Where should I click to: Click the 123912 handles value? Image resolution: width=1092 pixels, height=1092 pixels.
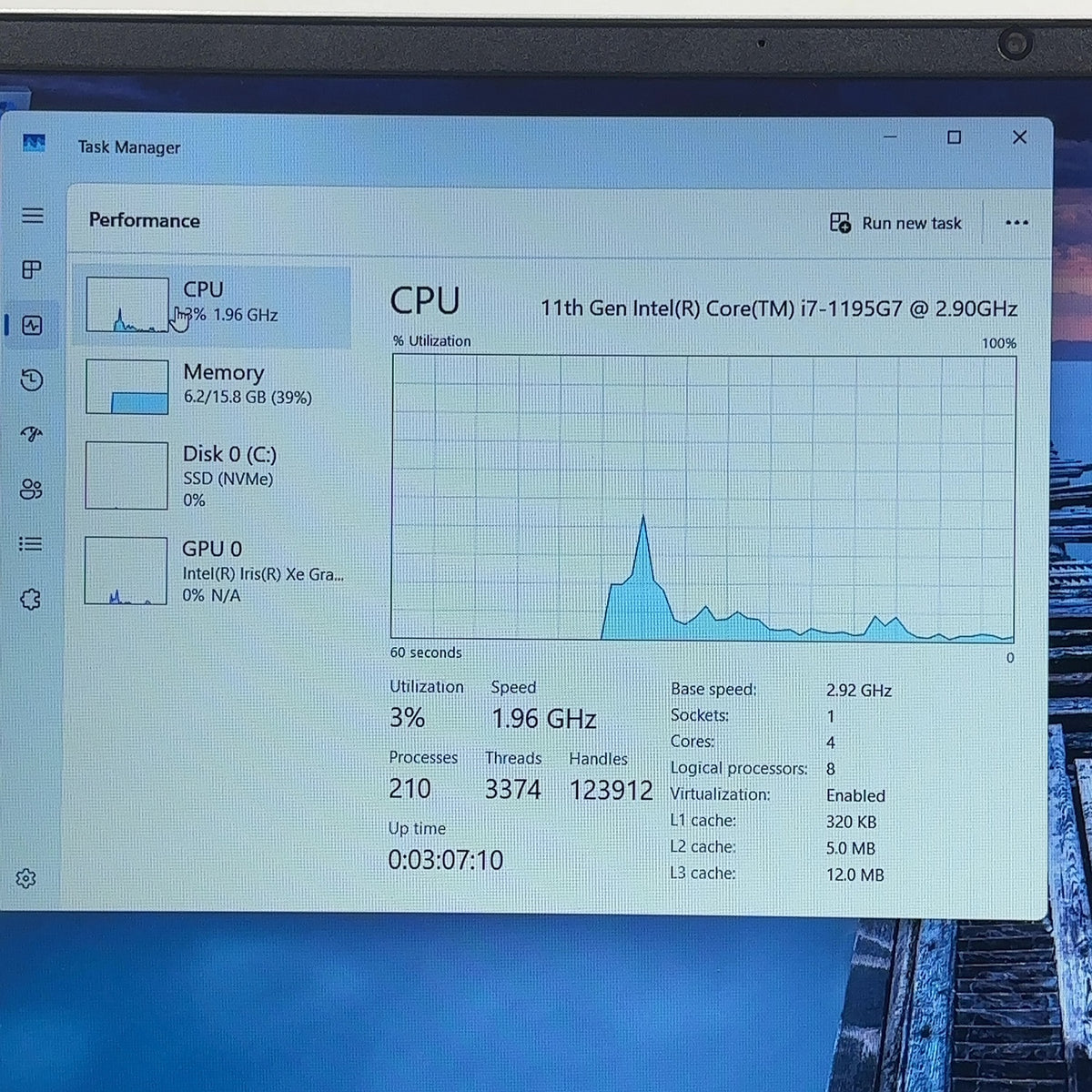[611, 790]
